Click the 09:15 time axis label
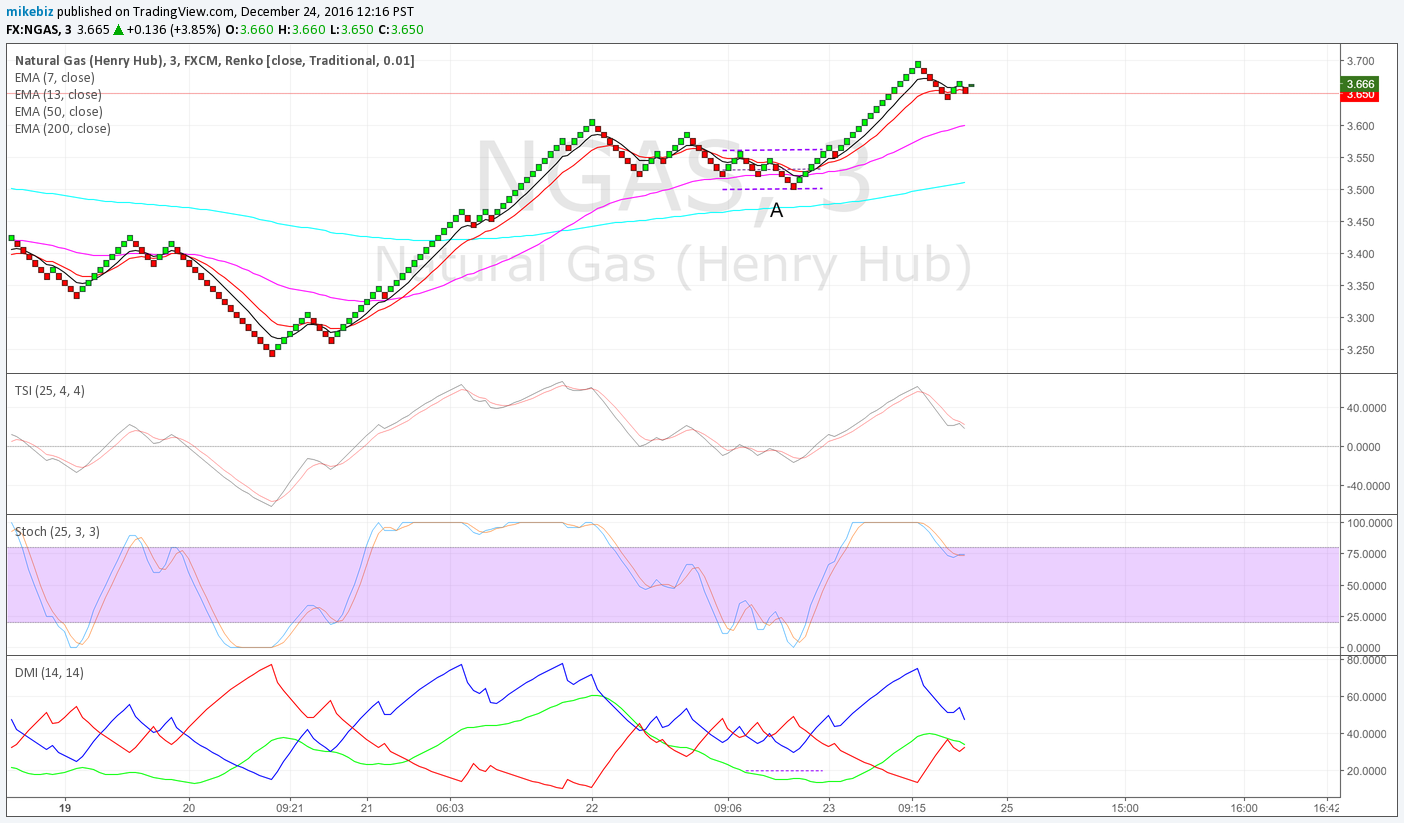 pos(912,807)
